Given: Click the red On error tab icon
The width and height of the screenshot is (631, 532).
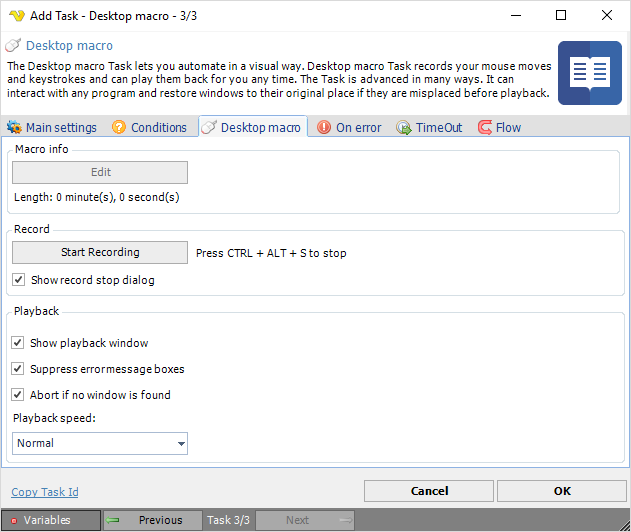Looking at the screenshot, I should coord(324,128).
